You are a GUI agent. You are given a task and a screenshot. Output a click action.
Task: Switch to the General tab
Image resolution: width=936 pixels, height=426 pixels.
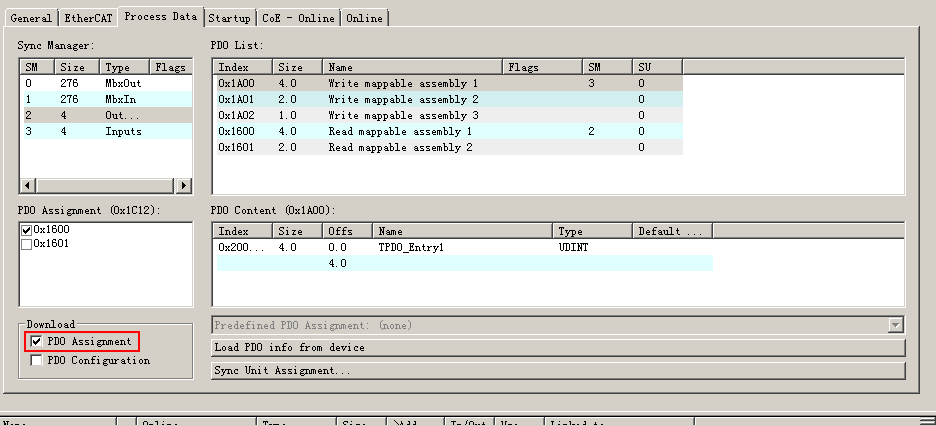[31, 18]
